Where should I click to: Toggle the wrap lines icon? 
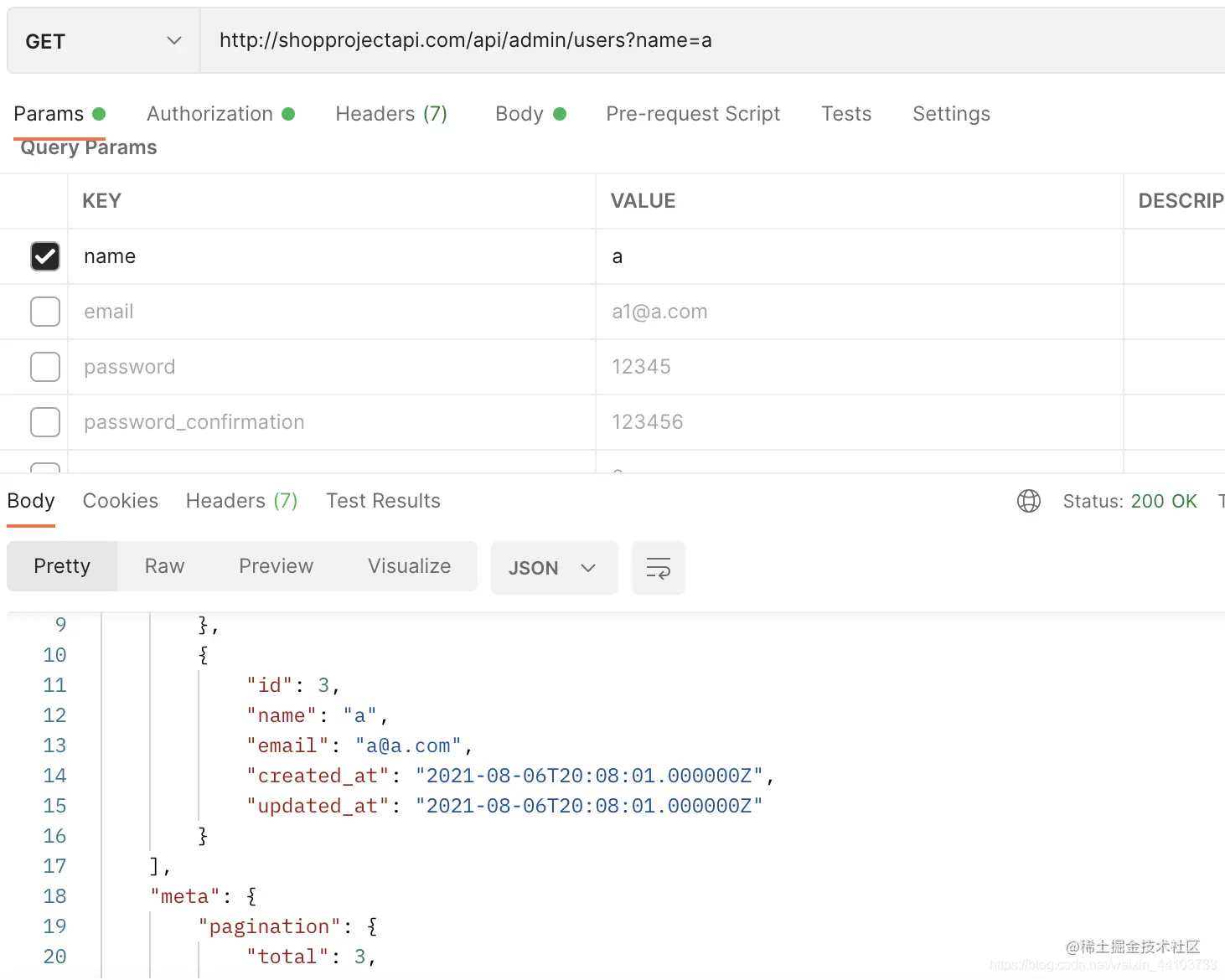click(x=658, y=568)
